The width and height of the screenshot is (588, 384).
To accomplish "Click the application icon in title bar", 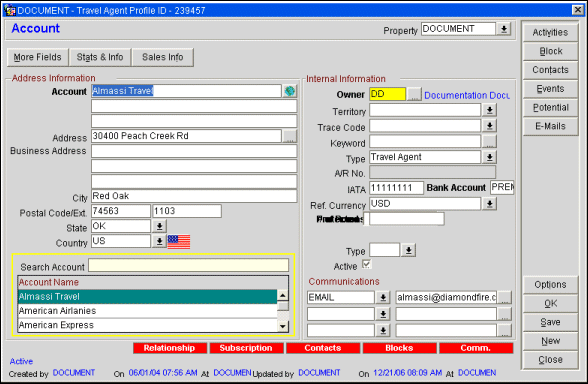I will click(10, 10).
